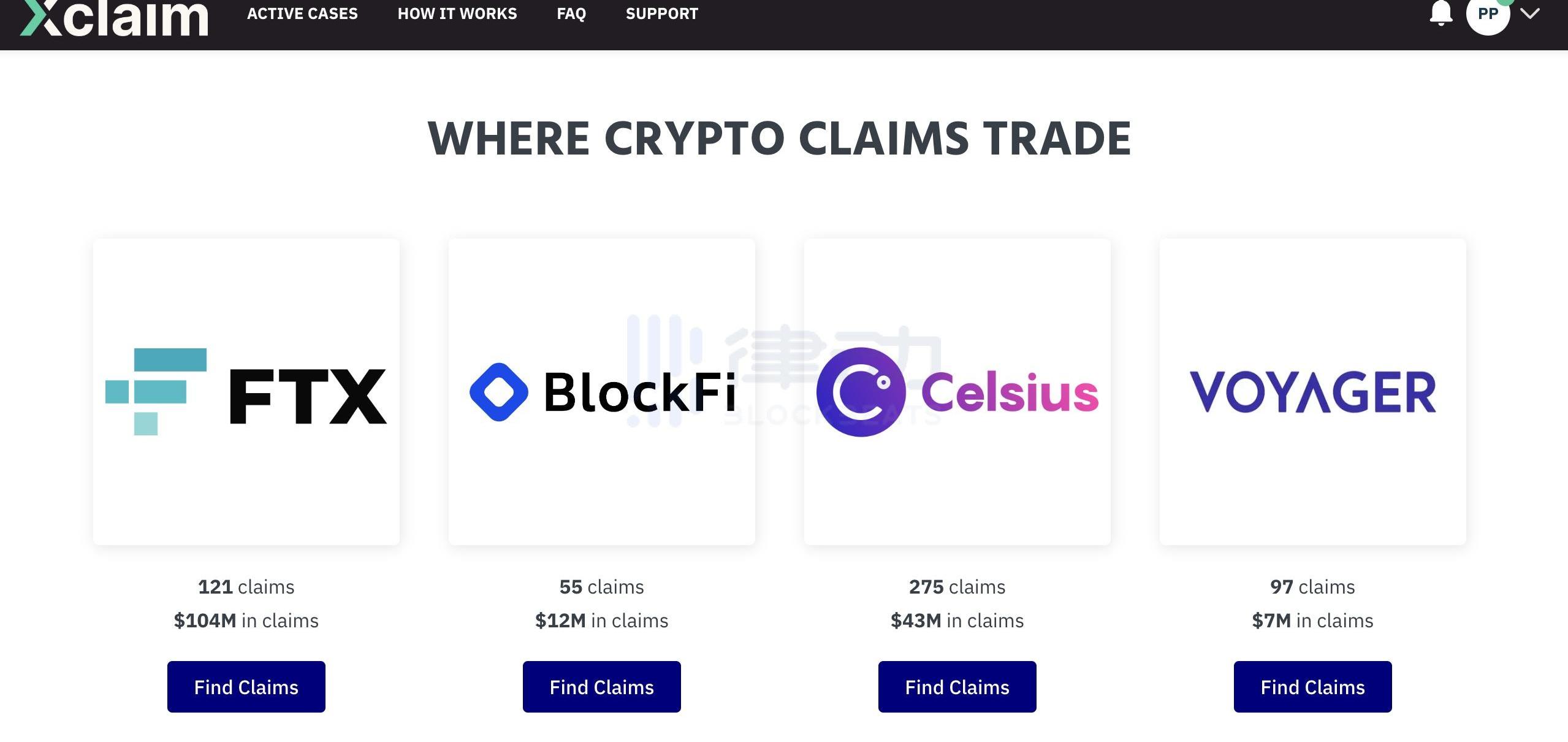Click the PP profile avatar

(1488, 15)
